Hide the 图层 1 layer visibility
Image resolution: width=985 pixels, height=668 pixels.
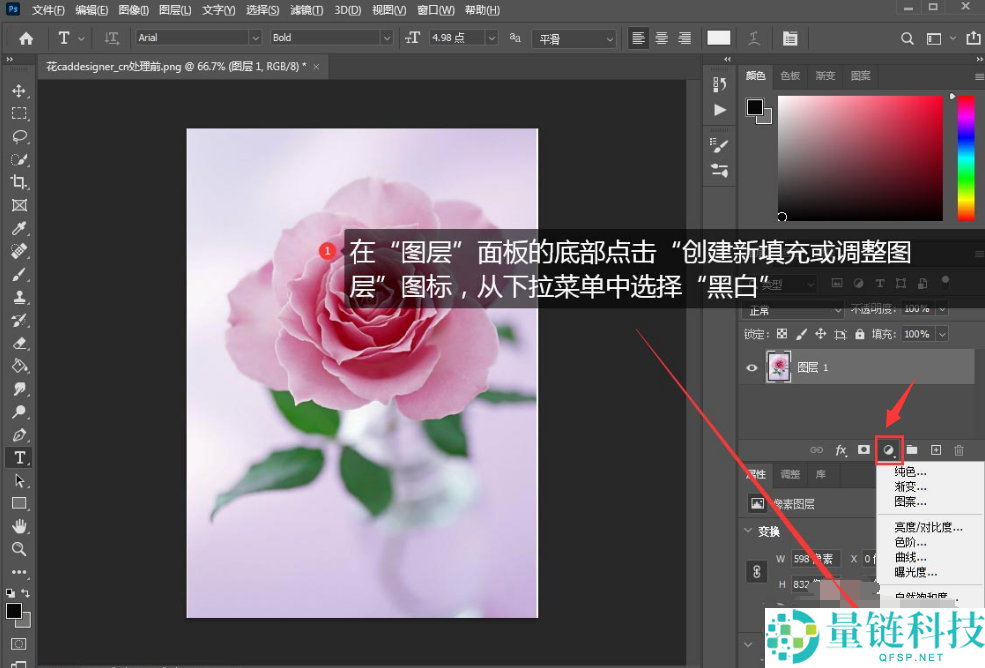(751, 367)
